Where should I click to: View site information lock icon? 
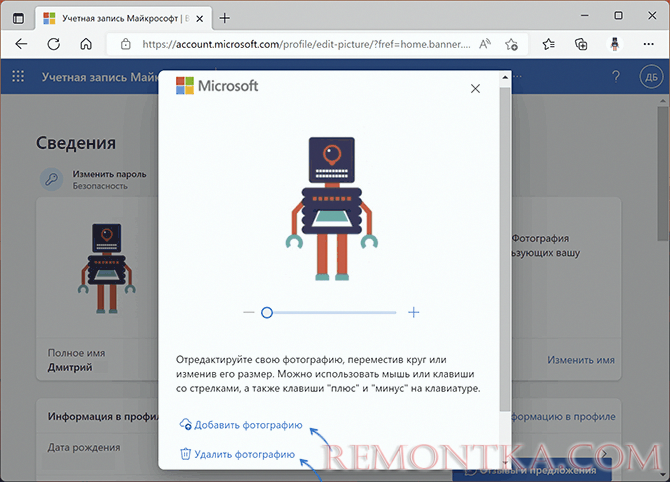[x=126, y=44]
